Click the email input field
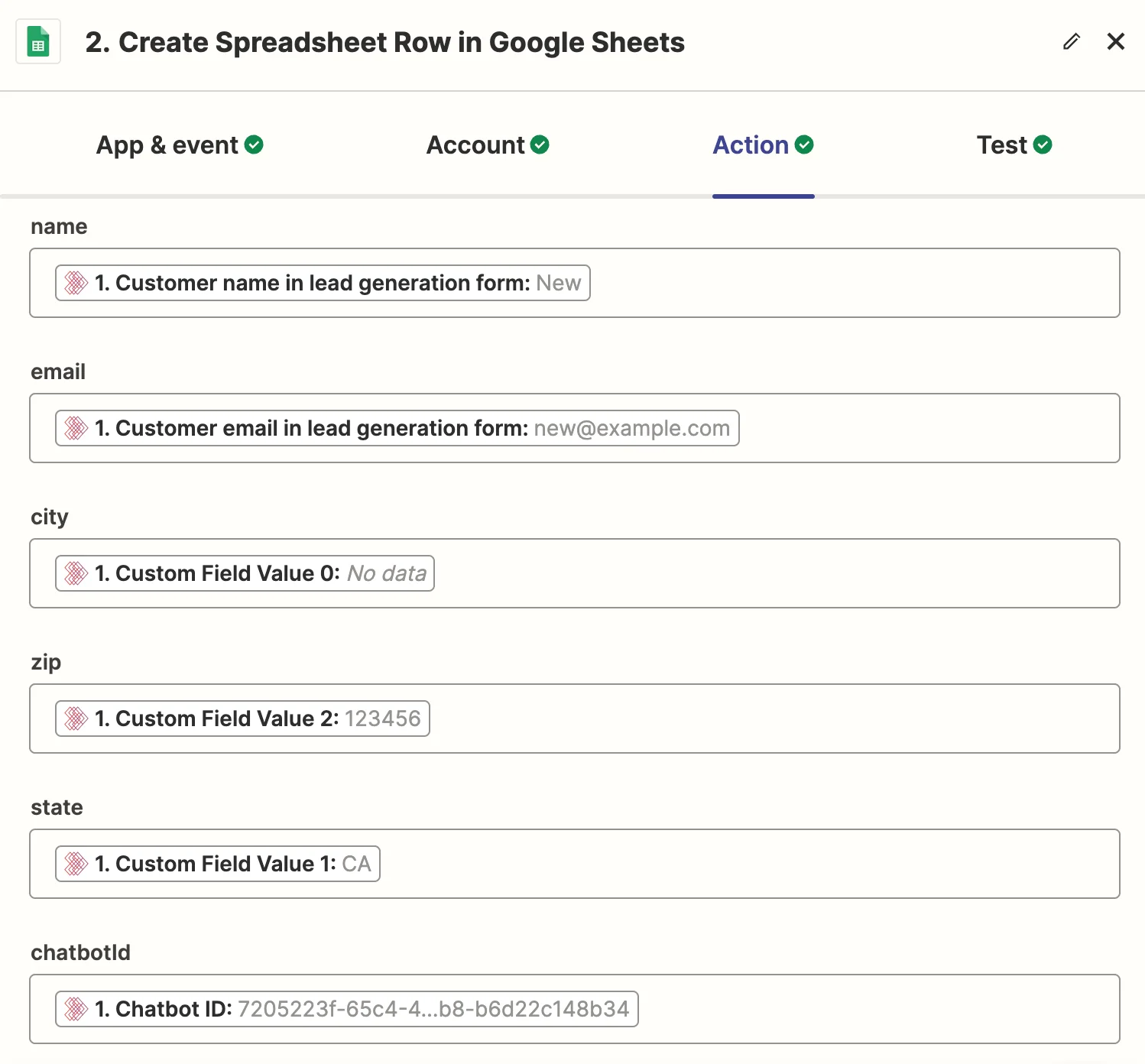The width and height of the screenshot is (1145, 1064). (x=917, y=428)
